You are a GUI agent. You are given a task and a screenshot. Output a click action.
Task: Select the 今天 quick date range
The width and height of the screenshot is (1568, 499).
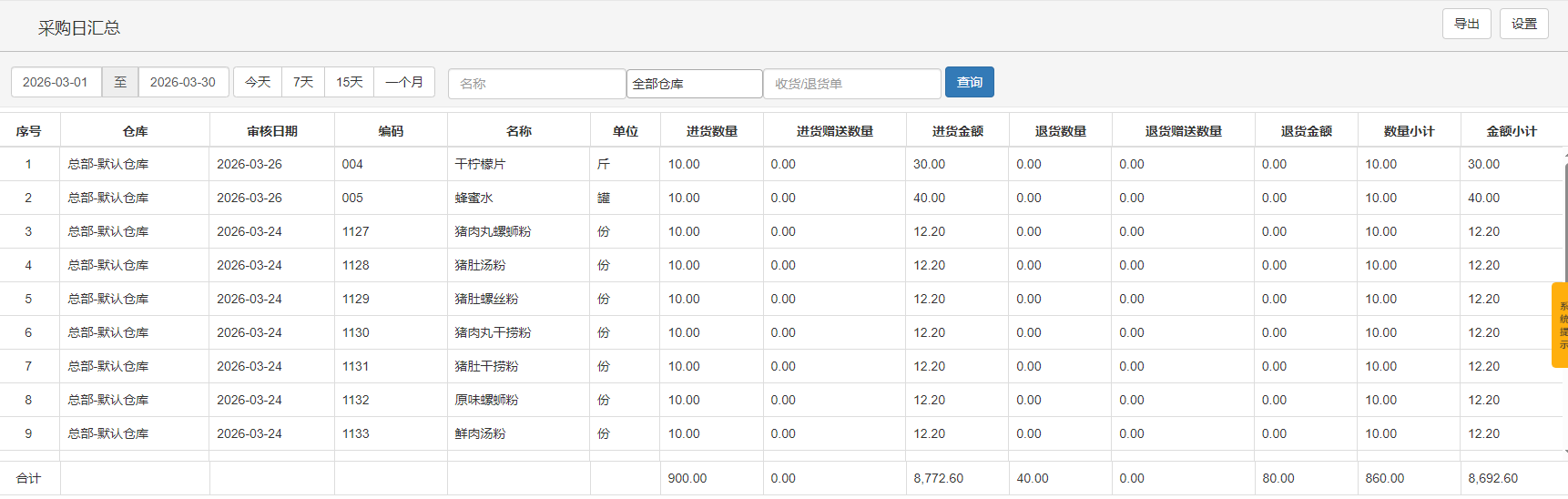coord(258,82)
